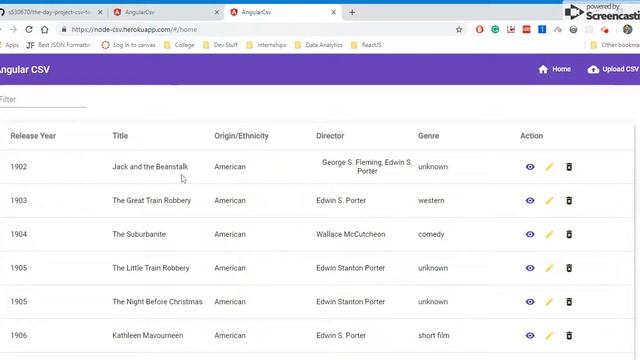
Task: Click the Grammarly extension icon
Action: [x=495, y=29]
